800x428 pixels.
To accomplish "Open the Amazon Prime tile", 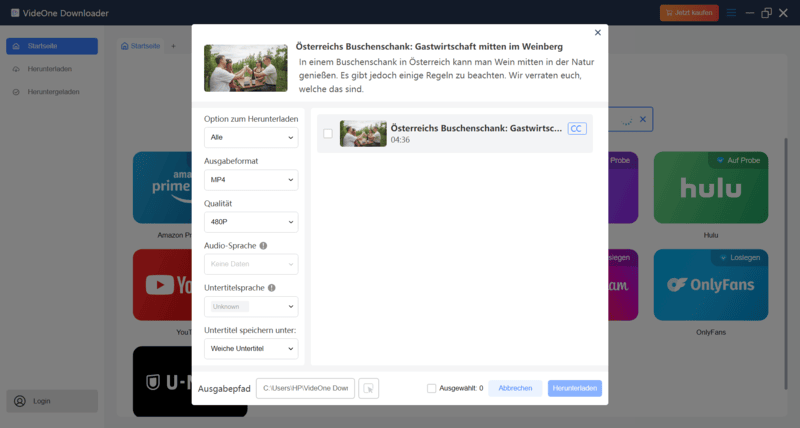I will pos(162,187).
